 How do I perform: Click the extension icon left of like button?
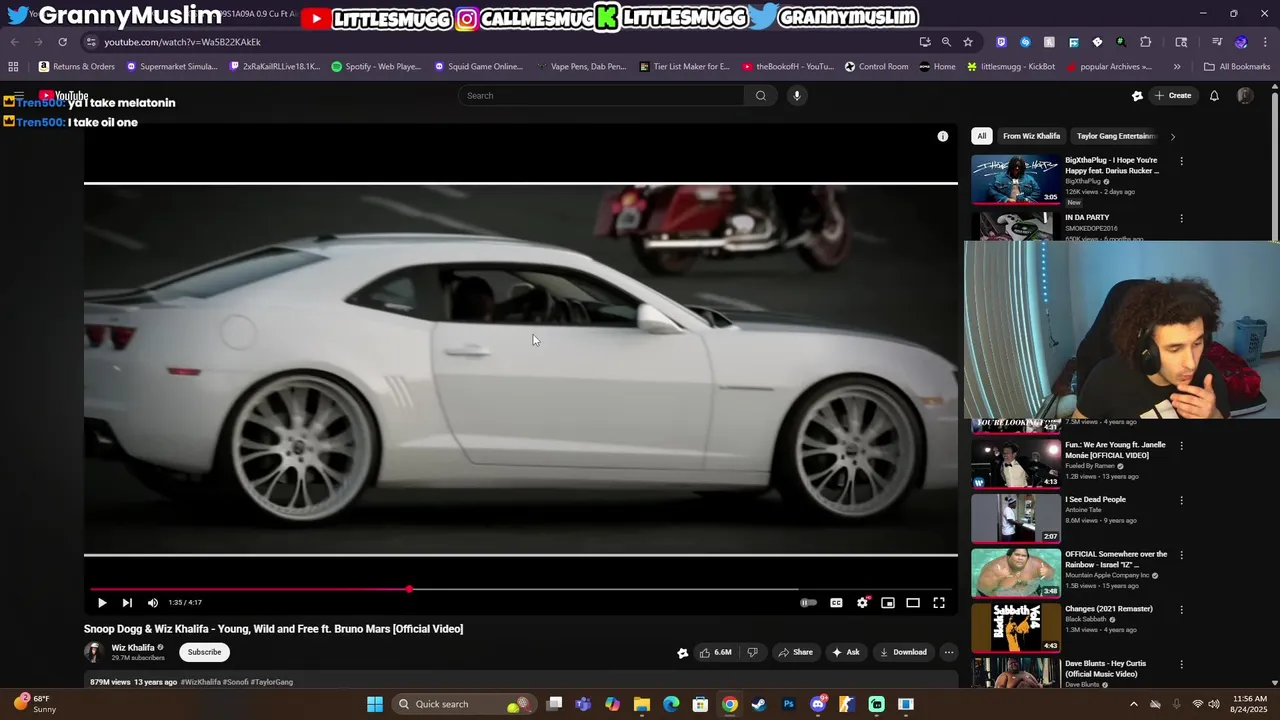point(682,653)
